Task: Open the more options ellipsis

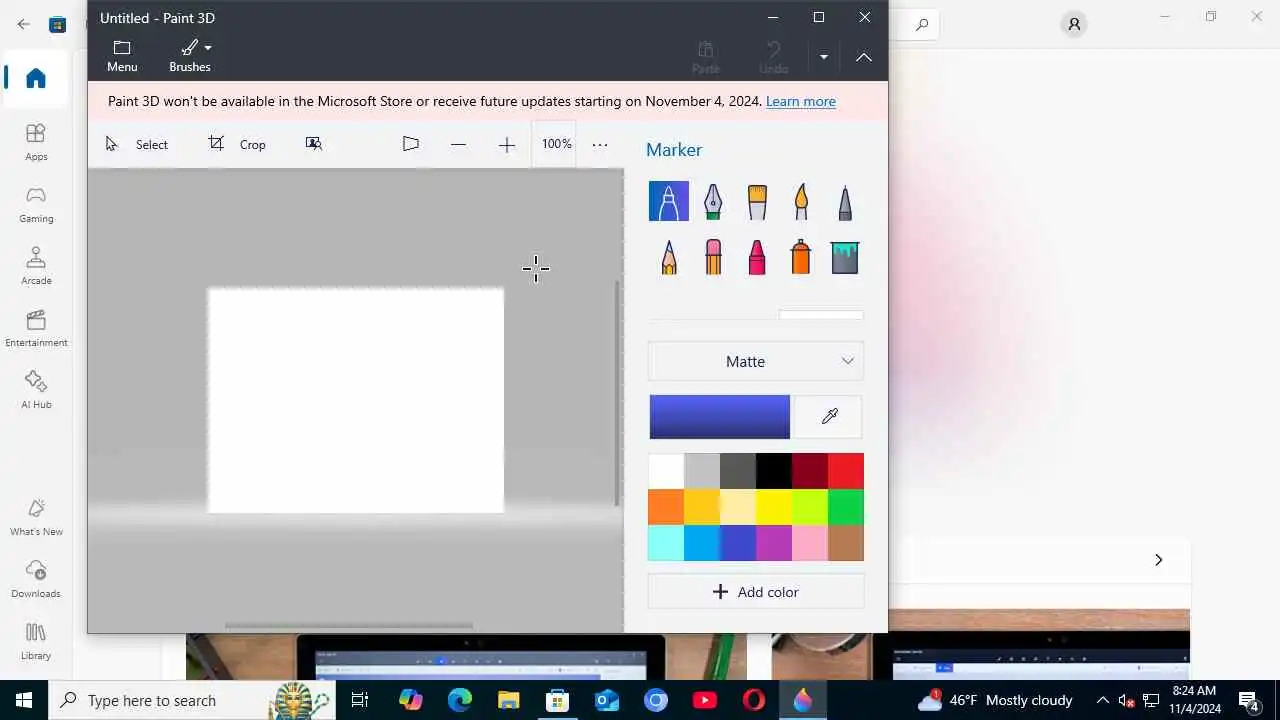Action: [600, 144]
